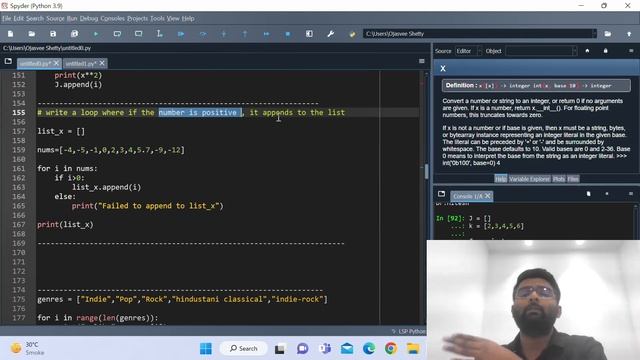Save all files toolbar icon

(74, 34)
